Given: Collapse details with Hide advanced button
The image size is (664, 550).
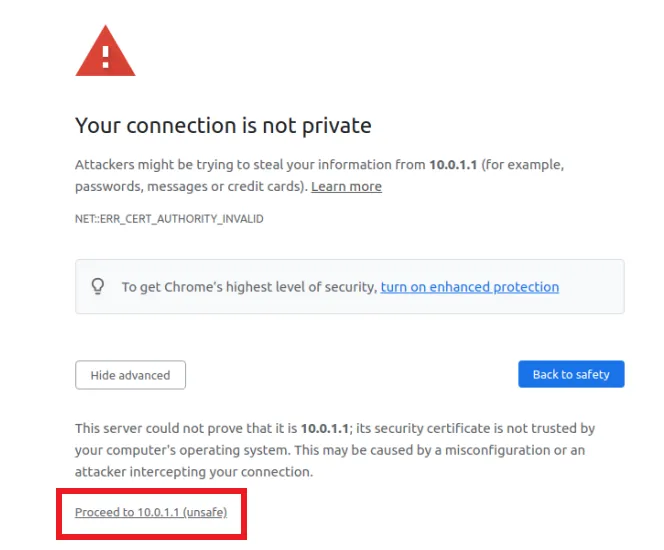Looking at the screenshot, I should click(x=130, y=375).
